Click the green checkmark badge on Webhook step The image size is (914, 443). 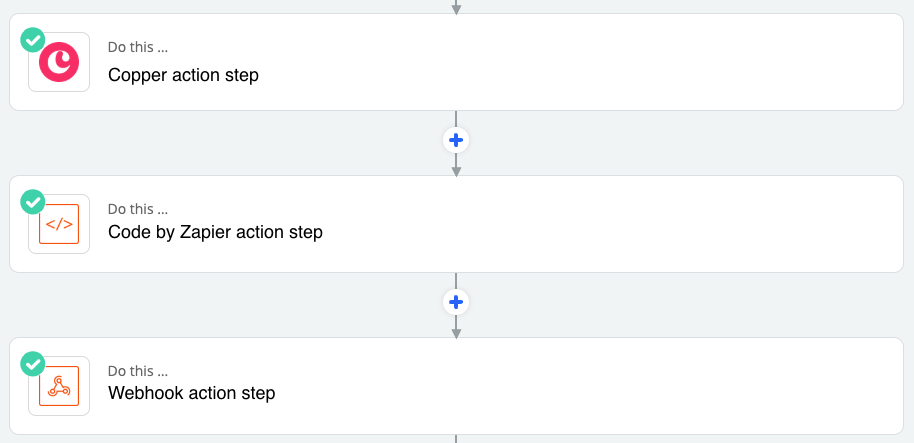[x=33, y=364]
